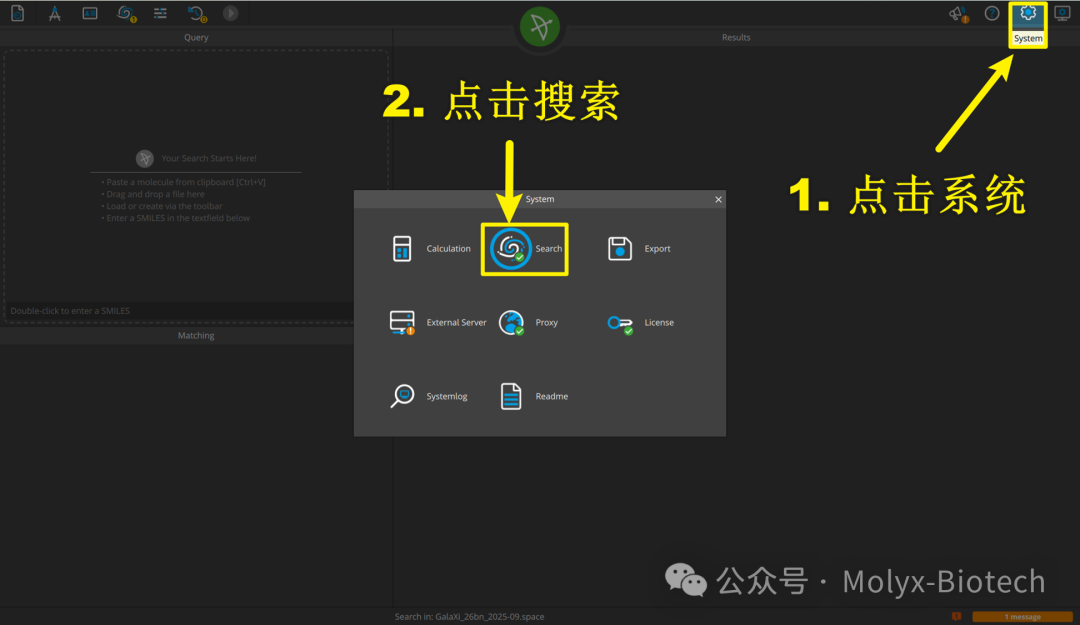The image size is (1080, 625).
Task: Click the play button in top toolbar
Action: 231,13
